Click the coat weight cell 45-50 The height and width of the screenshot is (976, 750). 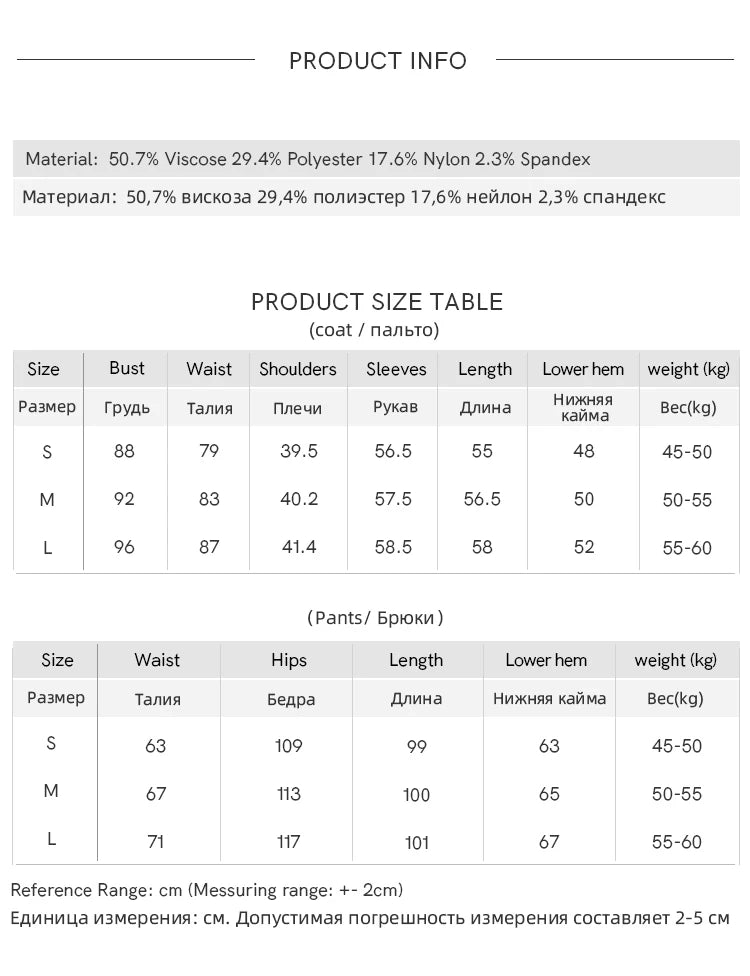[687, 452]
